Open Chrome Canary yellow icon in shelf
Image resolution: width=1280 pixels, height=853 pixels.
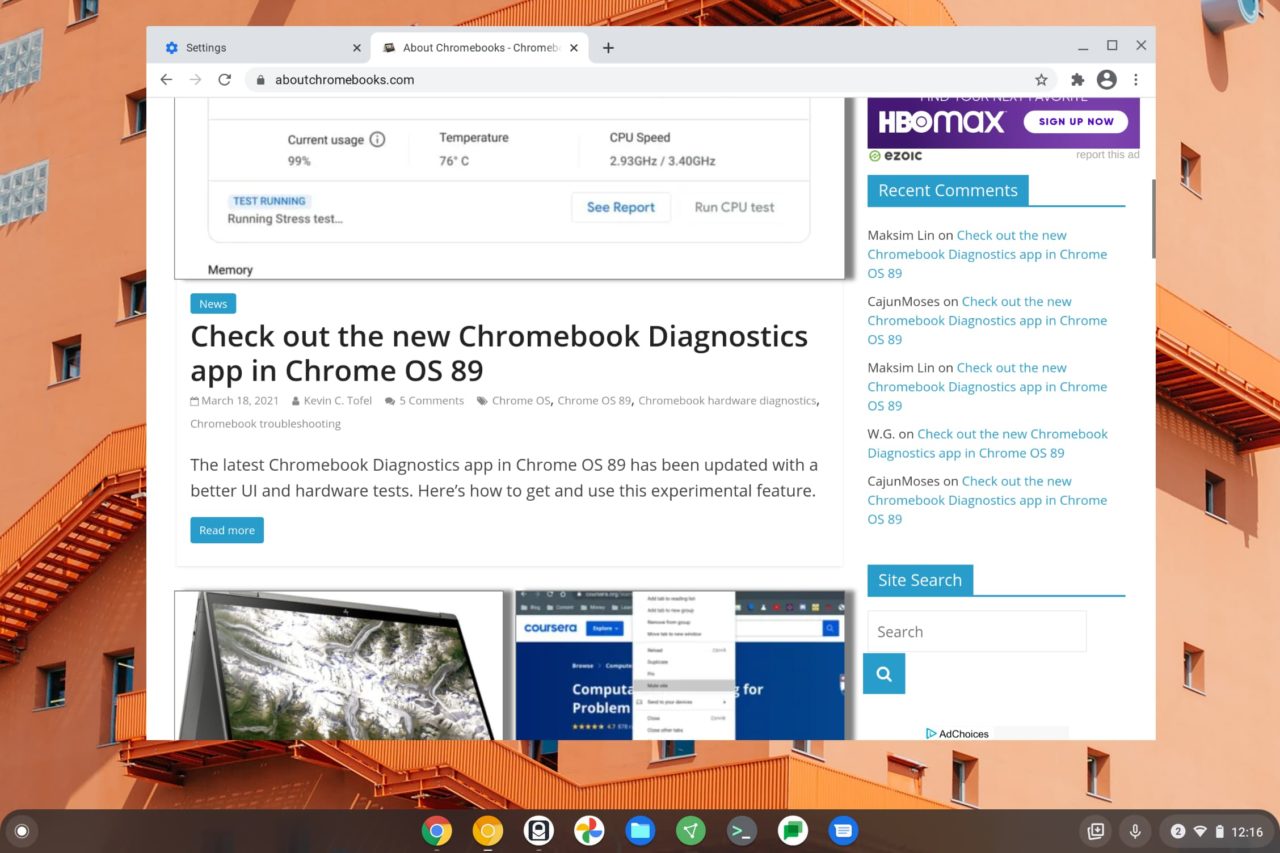(x=488, y=831)
